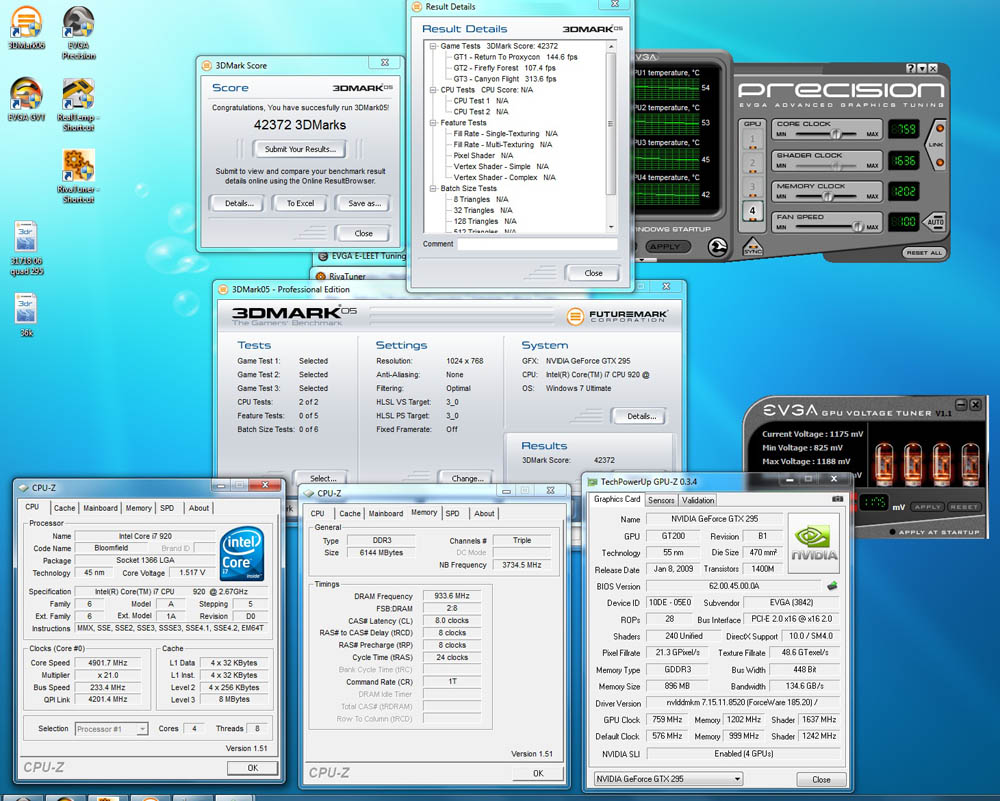Switch to Cache tab in left CPU-Z
The height and width of the screenshot is (801, 1000).
(x=64, y=508)
